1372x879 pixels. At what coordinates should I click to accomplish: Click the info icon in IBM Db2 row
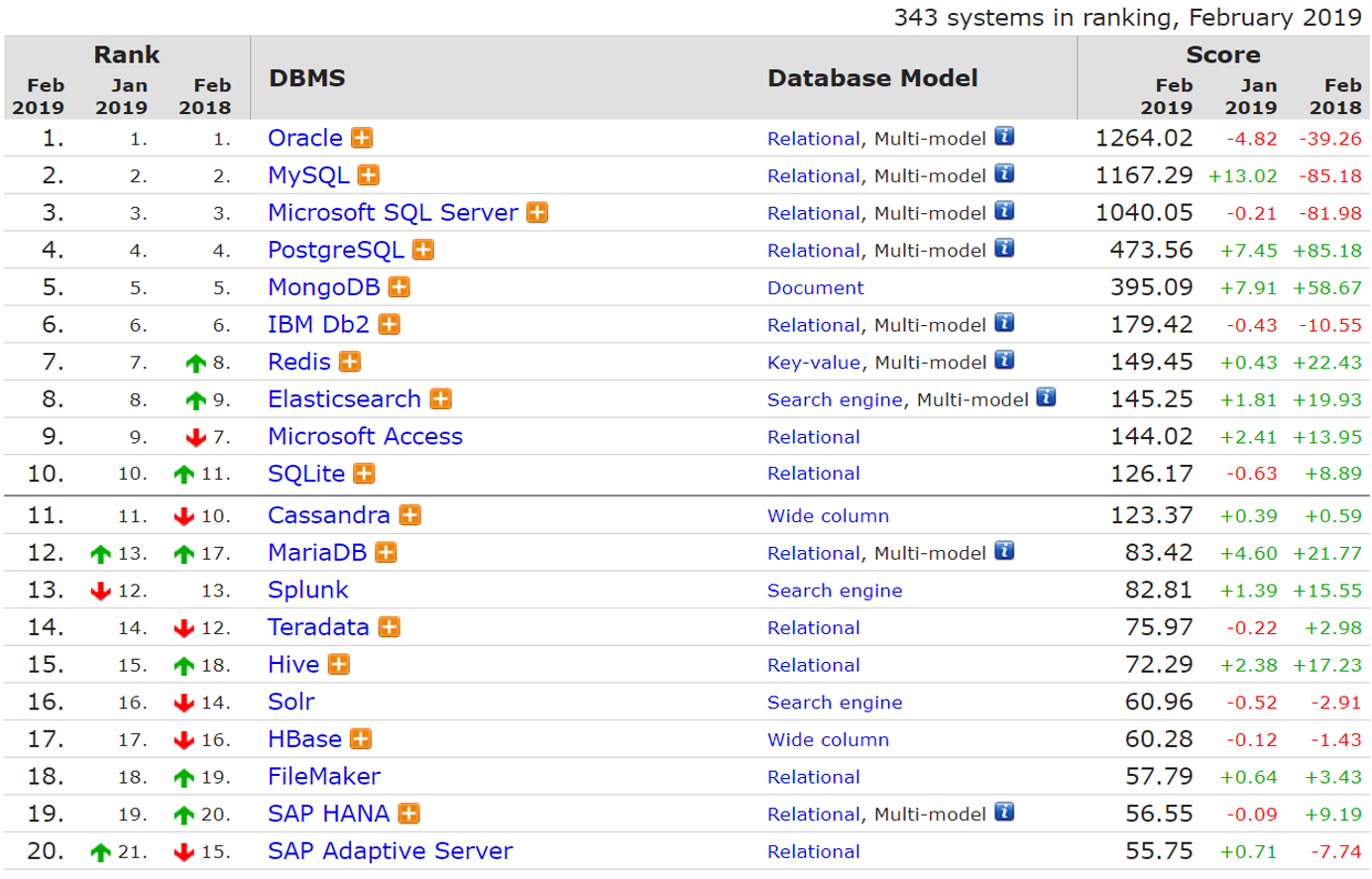click(1004, 323)
